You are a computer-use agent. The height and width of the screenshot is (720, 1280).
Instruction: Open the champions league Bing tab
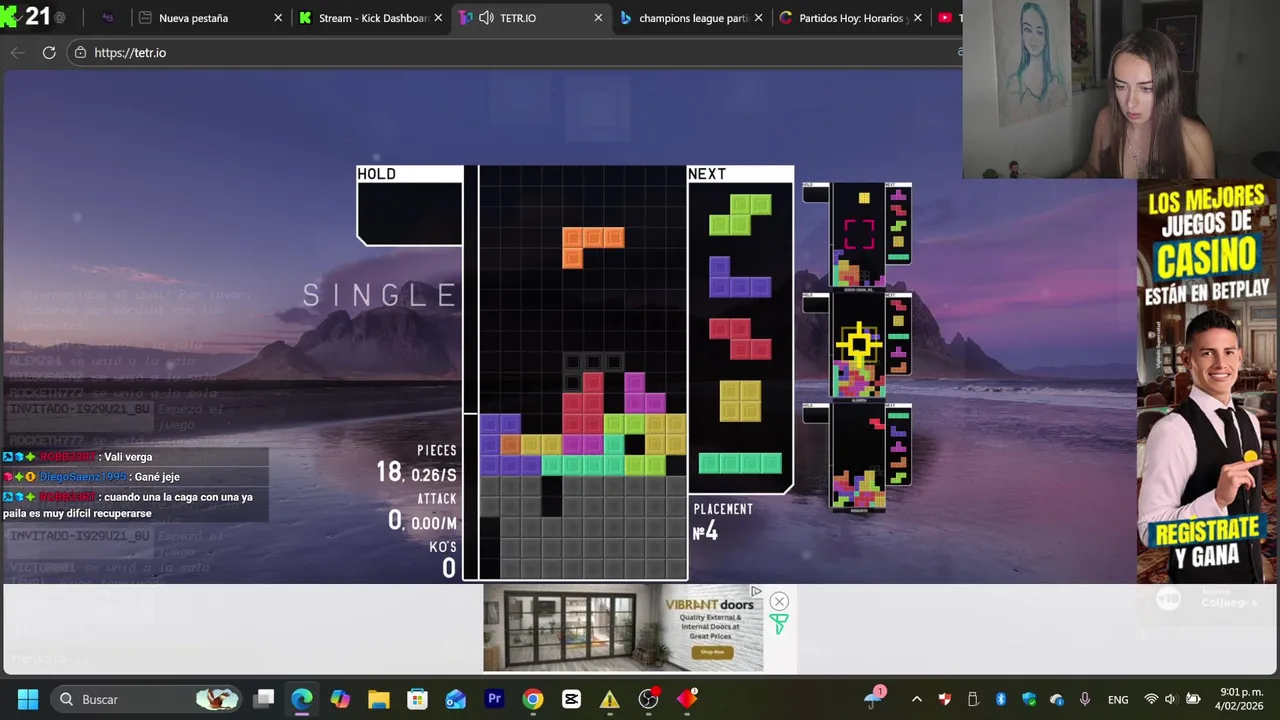(x=693, y=18)
